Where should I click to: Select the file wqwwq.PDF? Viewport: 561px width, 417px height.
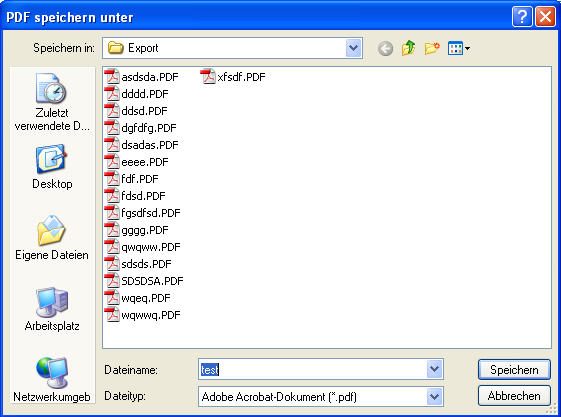coord(142,315)
